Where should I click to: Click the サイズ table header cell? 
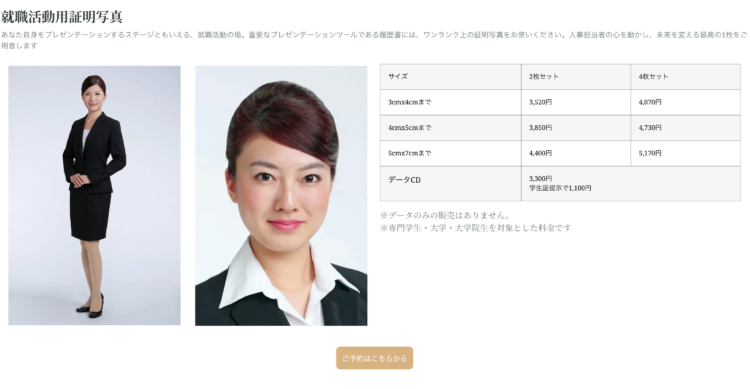pos(451,77)
